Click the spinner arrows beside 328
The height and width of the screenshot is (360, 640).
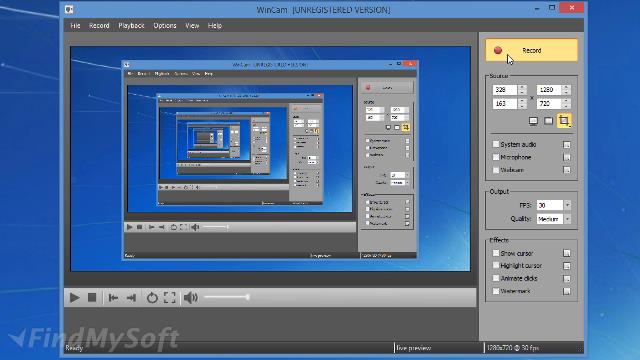pos(522,89)
